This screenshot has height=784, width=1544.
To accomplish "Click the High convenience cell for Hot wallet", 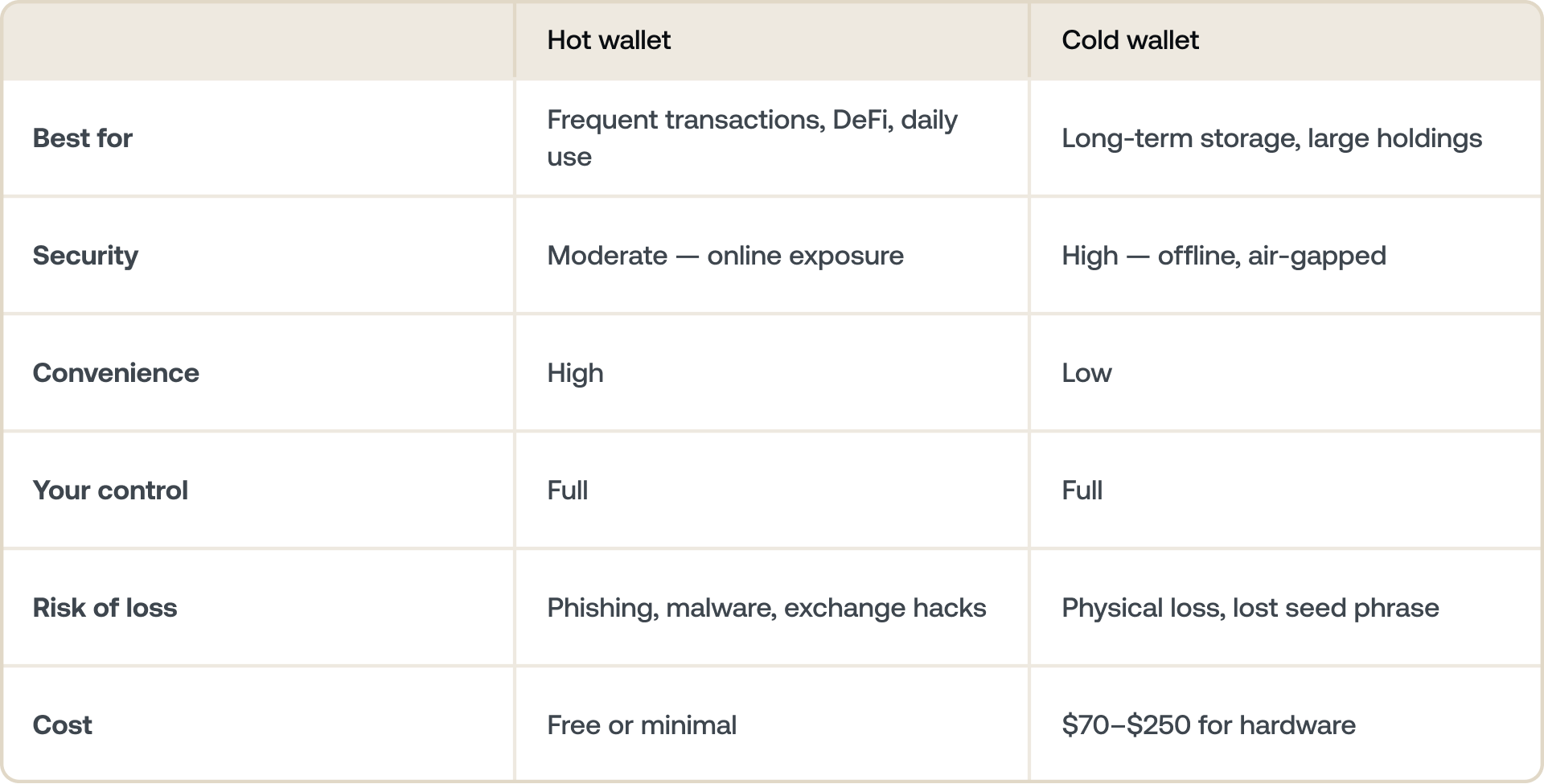I will click(575, 373).
